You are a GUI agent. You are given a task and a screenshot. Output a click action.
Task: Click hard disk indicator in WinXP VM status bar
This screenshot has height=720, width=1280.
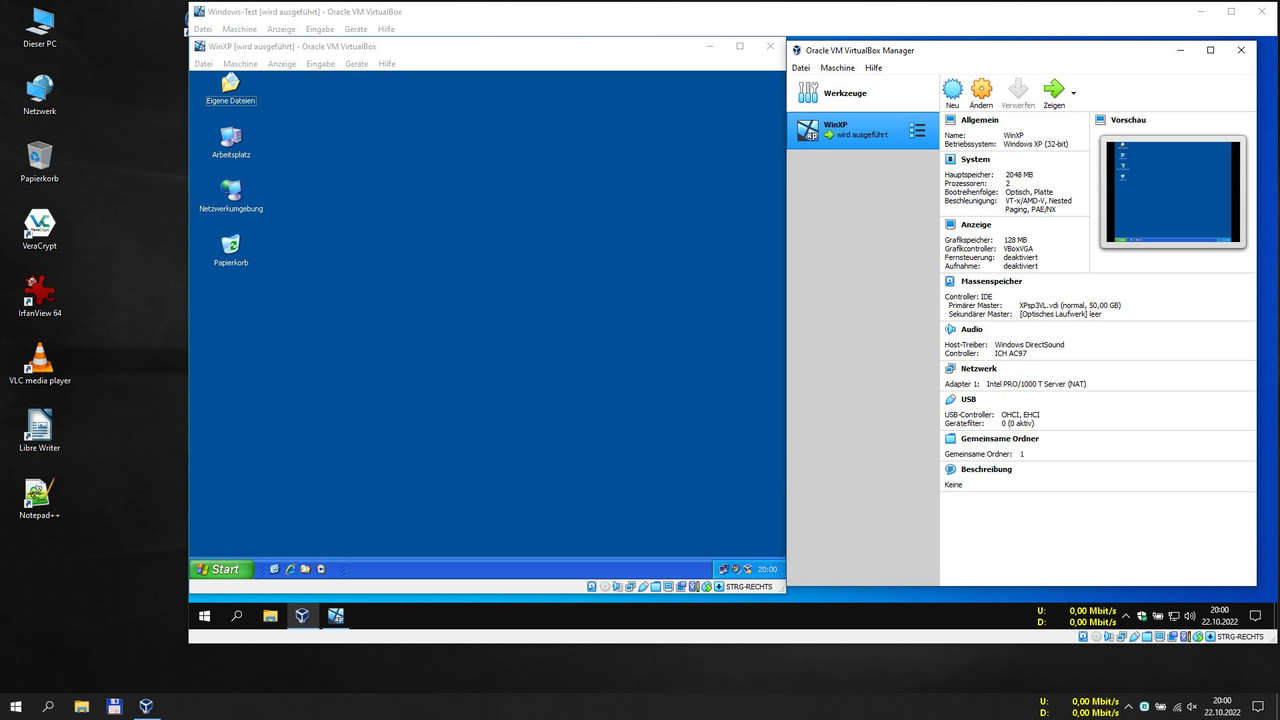(x=592, y=587)
